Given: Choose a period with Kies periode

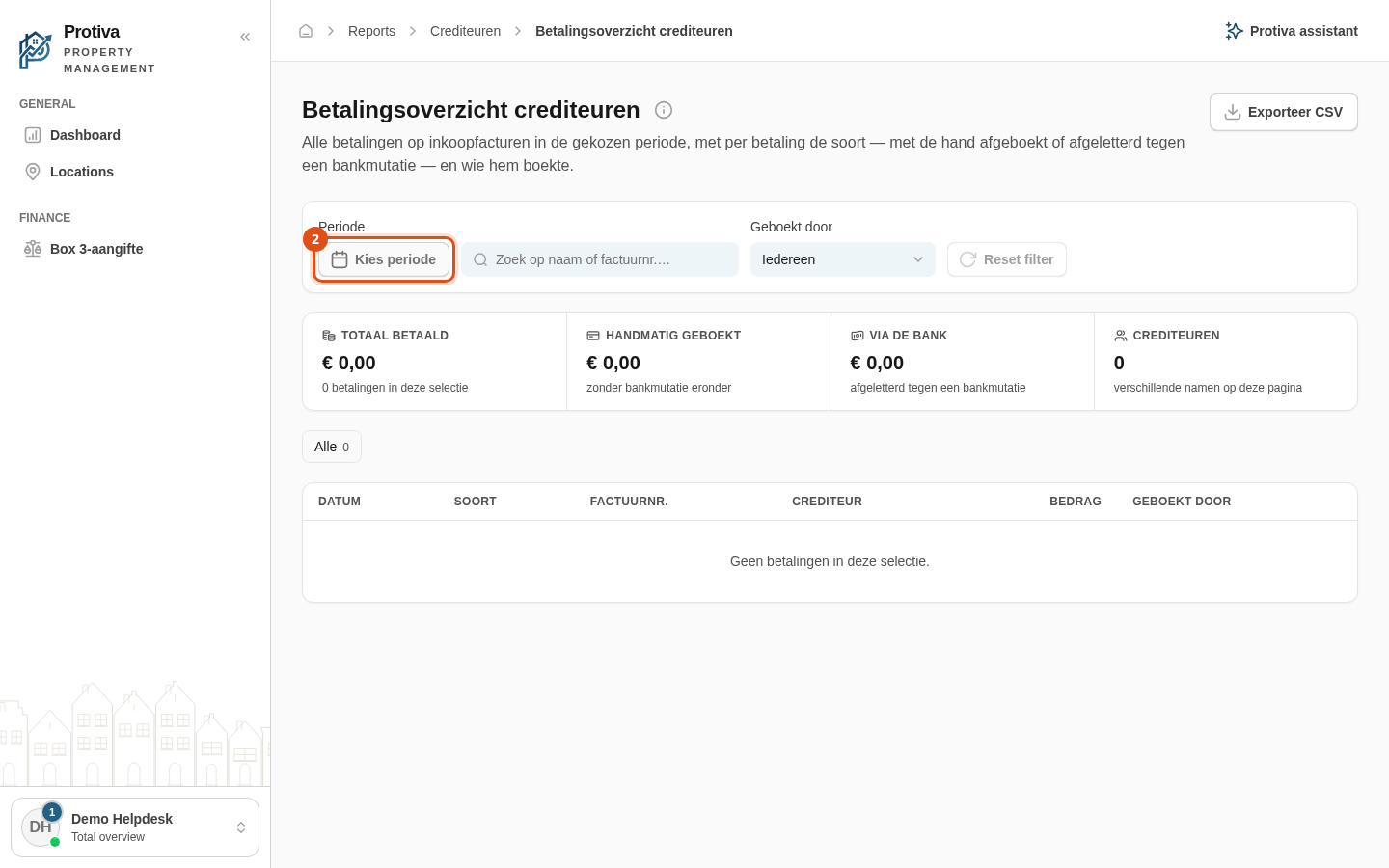Looking at the screenshot, I should coord(384,259).
